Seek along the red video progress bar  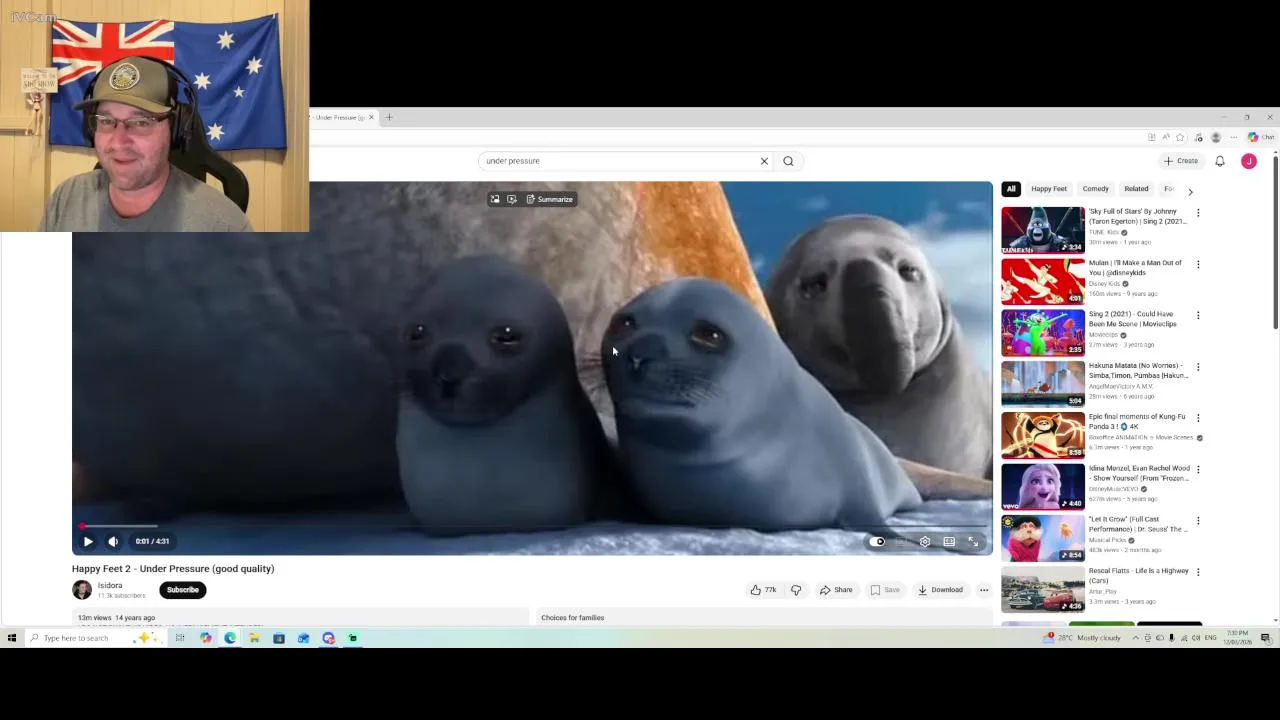click(532, 525)
